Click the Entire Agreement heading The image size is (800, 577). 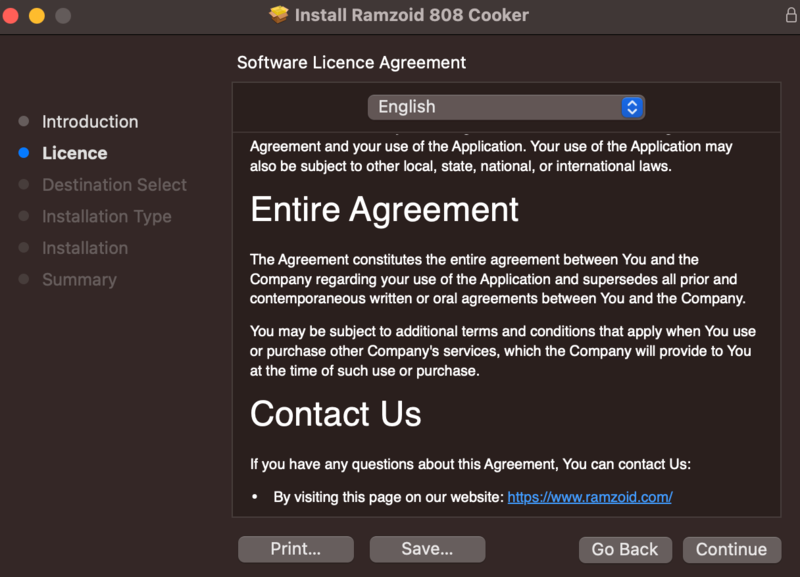(x=384, y=210)
